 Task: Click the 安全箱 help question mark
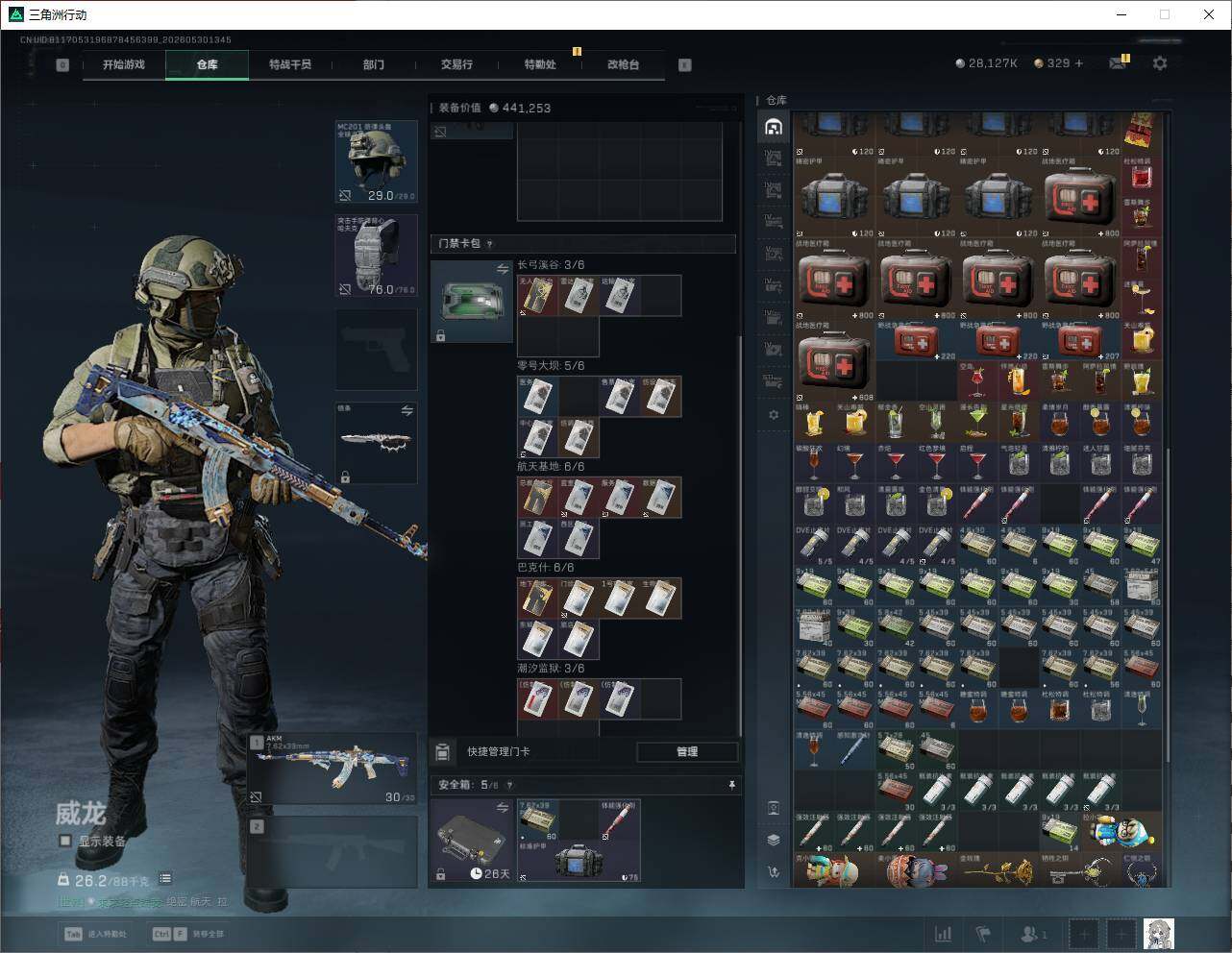click(x=509, y=785)
